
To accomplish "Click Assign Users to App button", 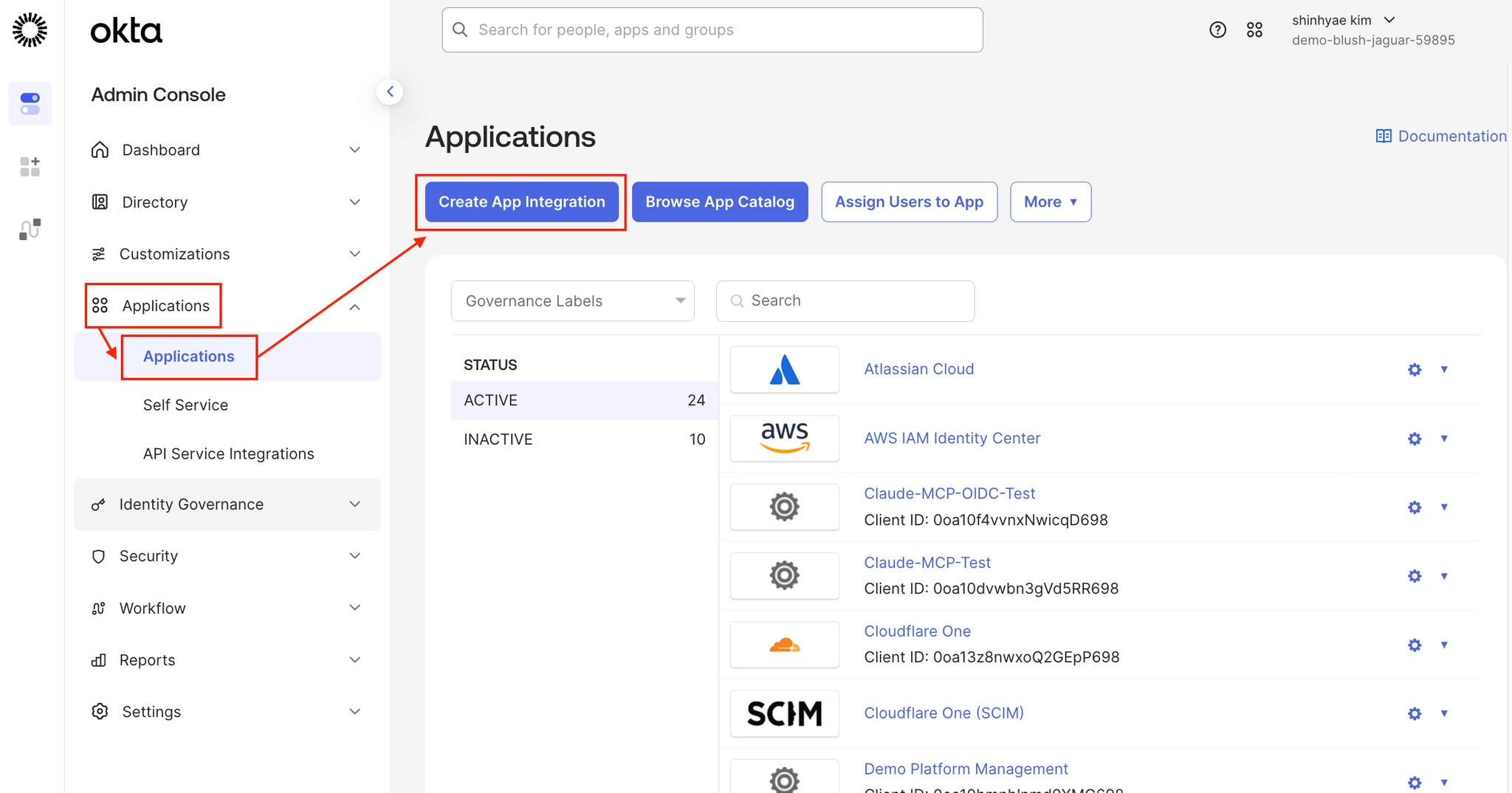I will tap(910, 202).
